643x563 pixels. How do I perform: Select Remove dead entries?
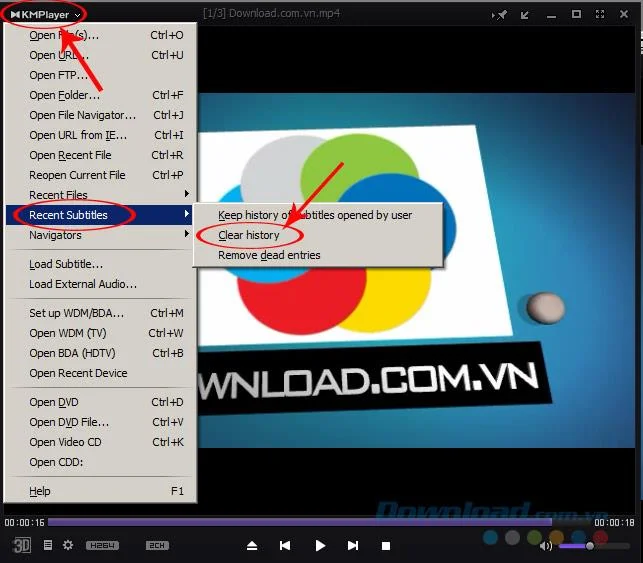click(x=318, y=255)
